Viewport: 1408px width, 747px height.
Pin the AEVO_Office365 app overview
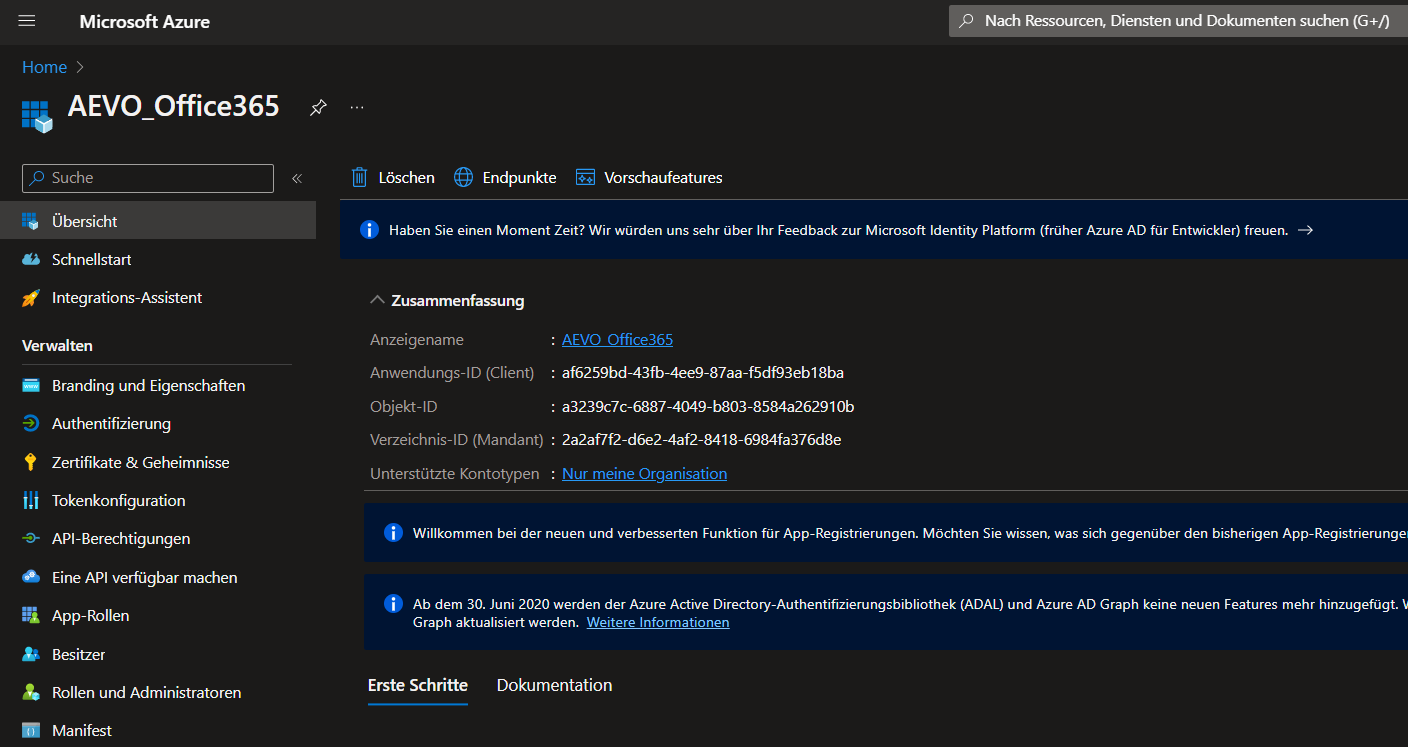[318, 107]
